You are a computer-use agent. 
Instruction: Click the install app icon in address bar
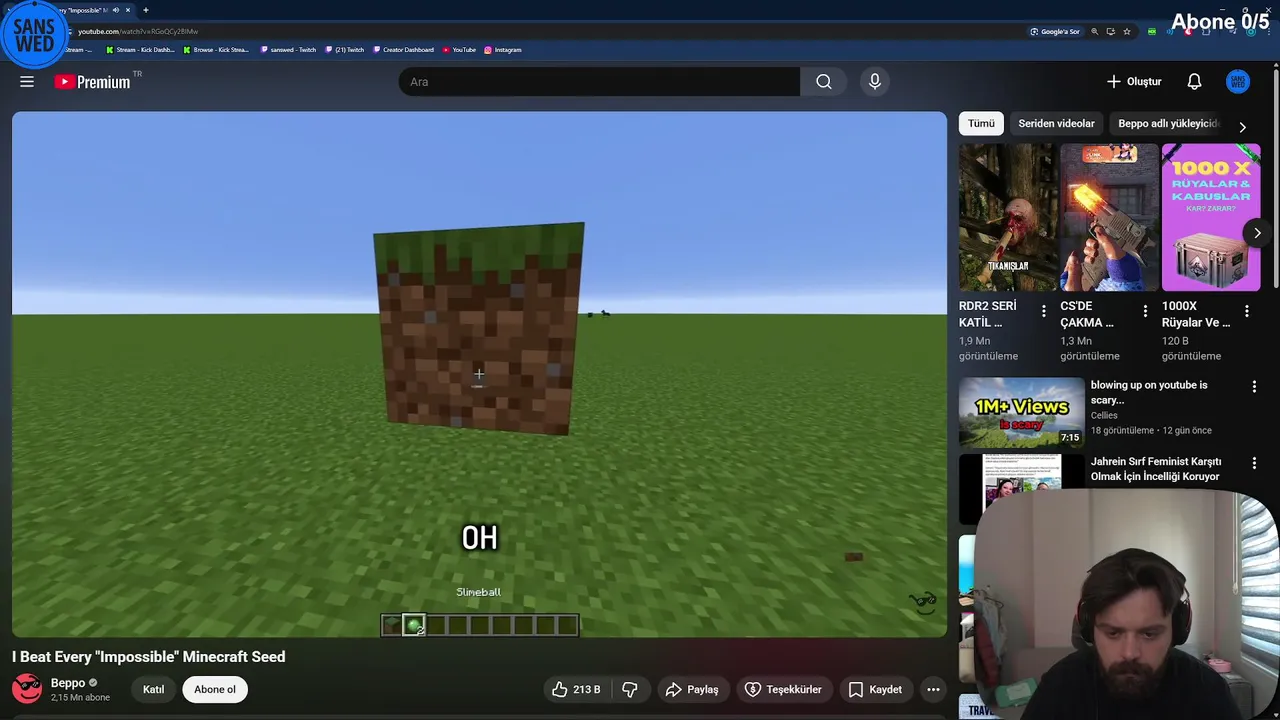click(1110, 32)
